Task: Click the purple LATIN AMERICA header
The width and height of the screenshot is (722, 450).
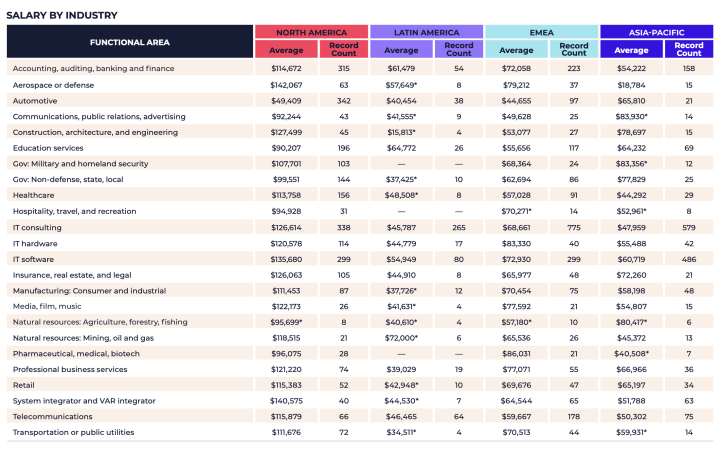Action: pyautogui.click(x=425, y=32)
